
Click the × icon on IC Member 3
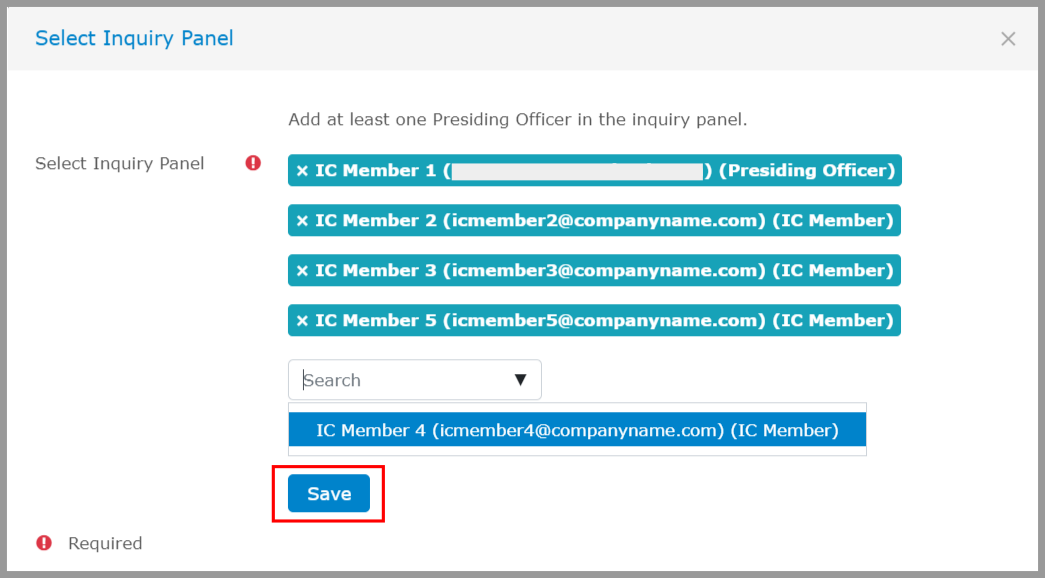(302, 271)
